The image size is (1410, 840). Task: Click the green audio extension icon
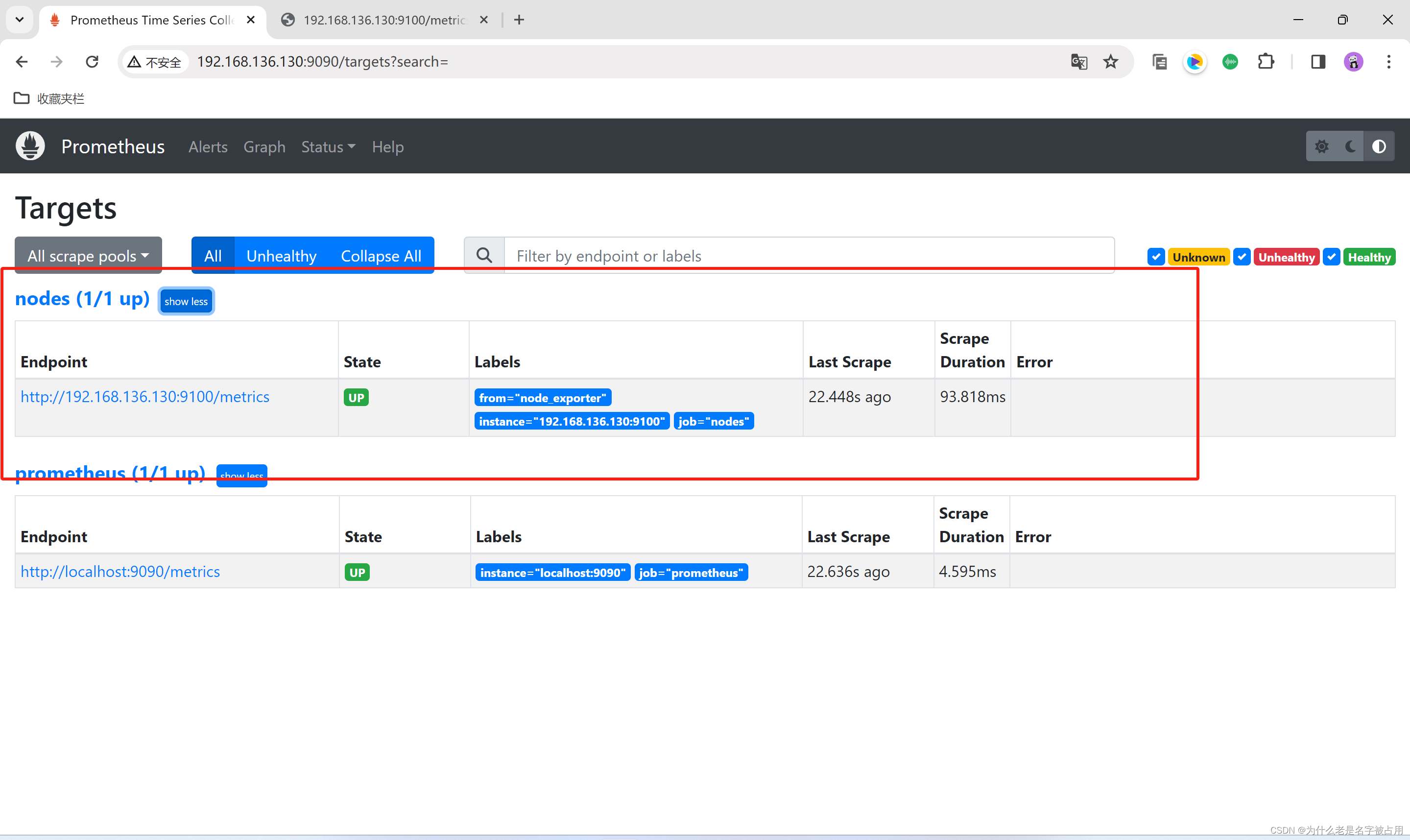pos(1230,62)
